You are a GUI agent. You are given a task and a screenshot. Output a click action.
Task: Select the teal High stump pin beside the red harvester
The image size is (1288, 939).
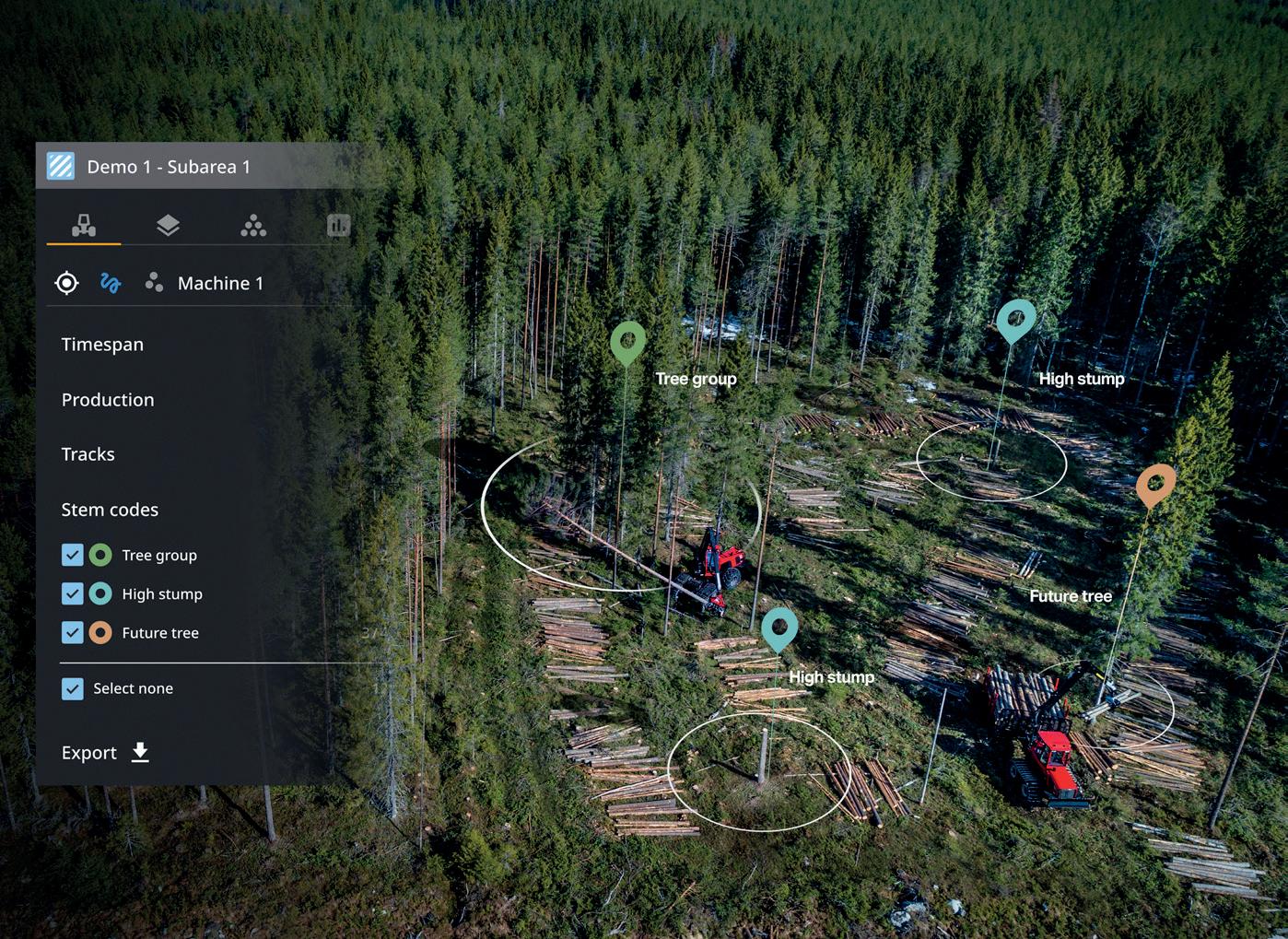pyautogui.click(x=779, y=629)
